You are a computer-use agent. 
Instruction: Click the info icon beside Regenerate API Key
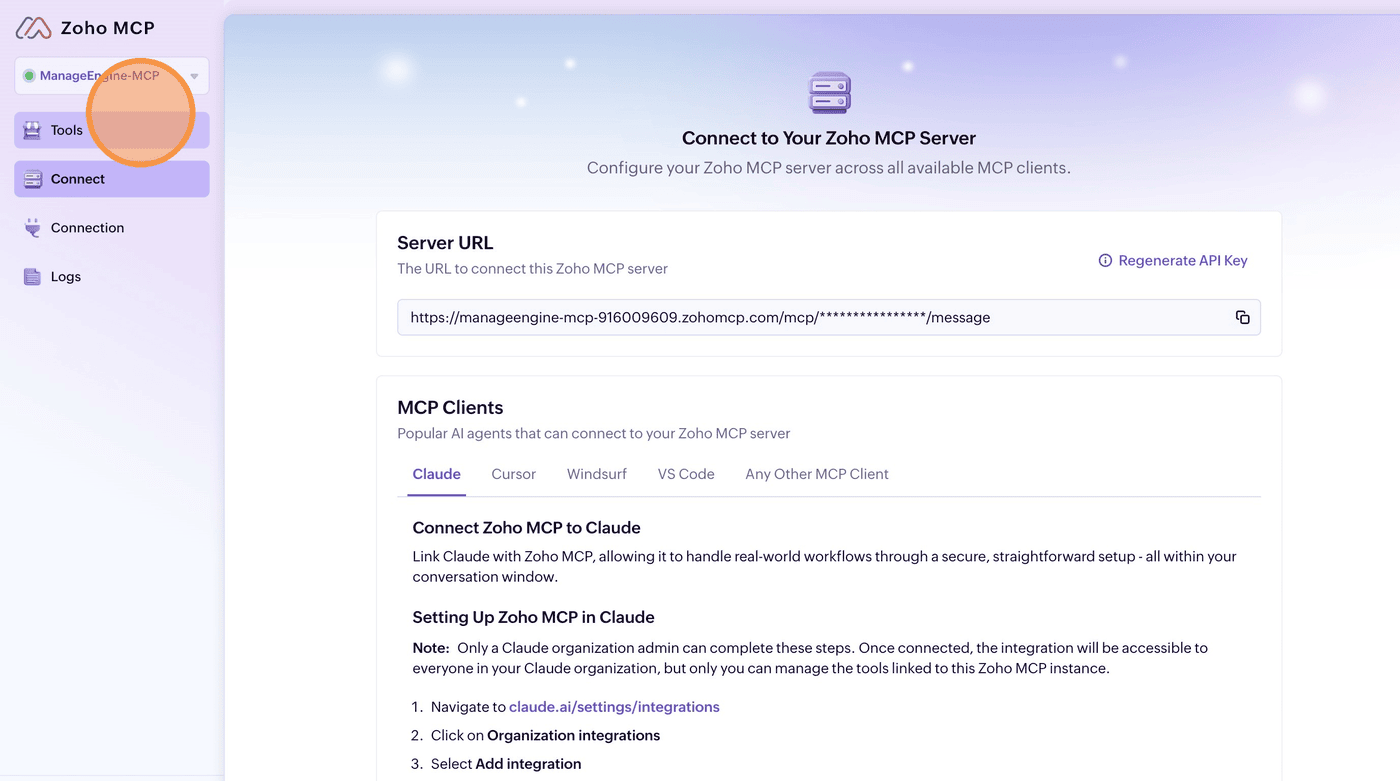point(1105,260)
